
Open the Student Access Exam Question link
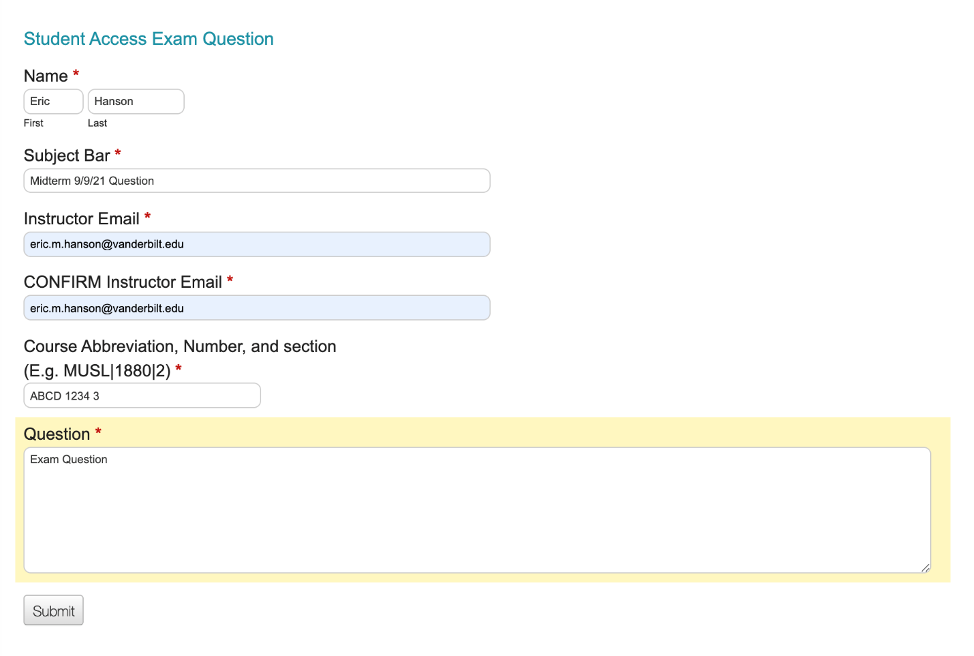pyautogui.click(x=148, y=39)
